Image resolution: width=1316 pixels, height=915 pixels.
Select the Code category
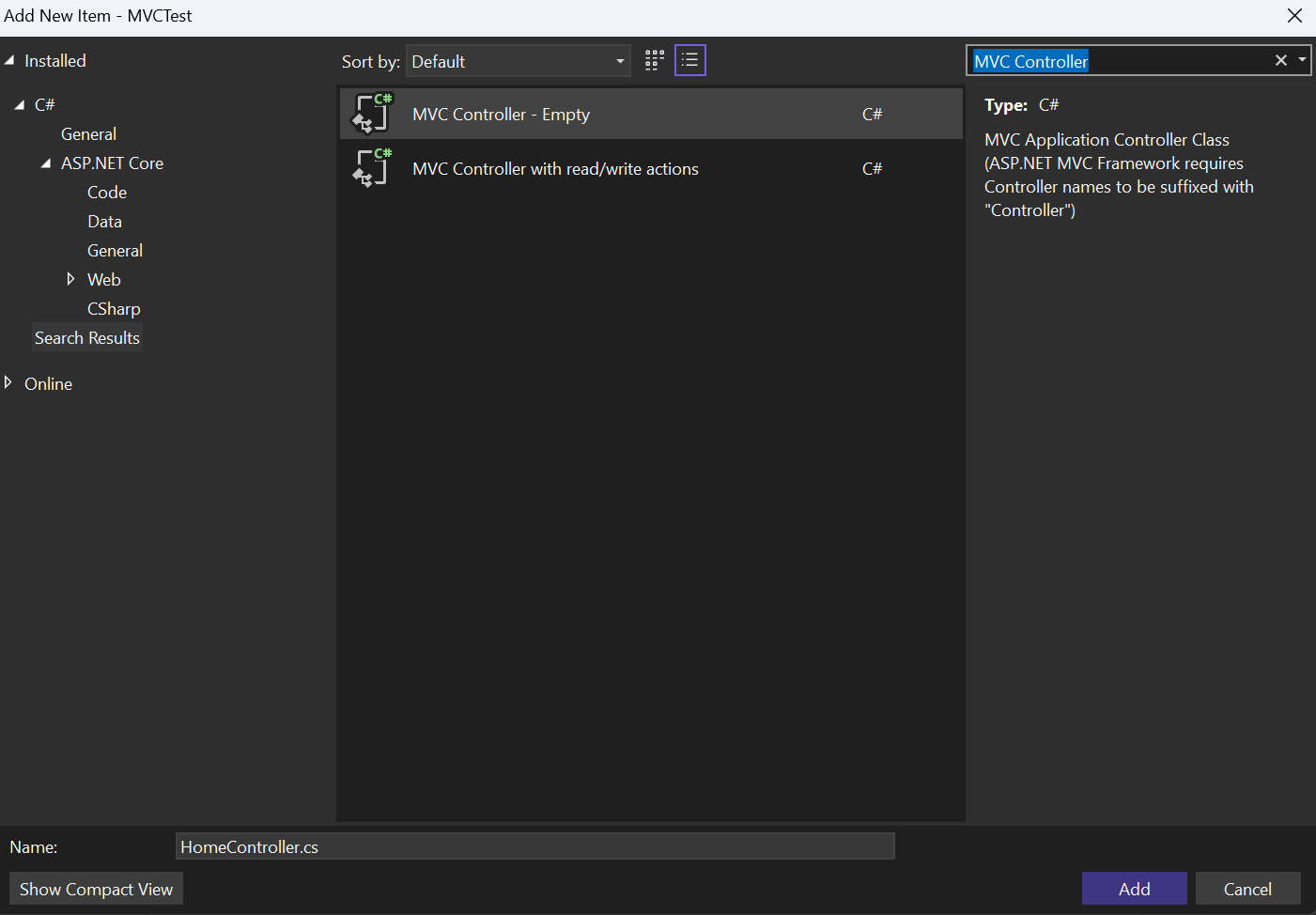(106, 192)
